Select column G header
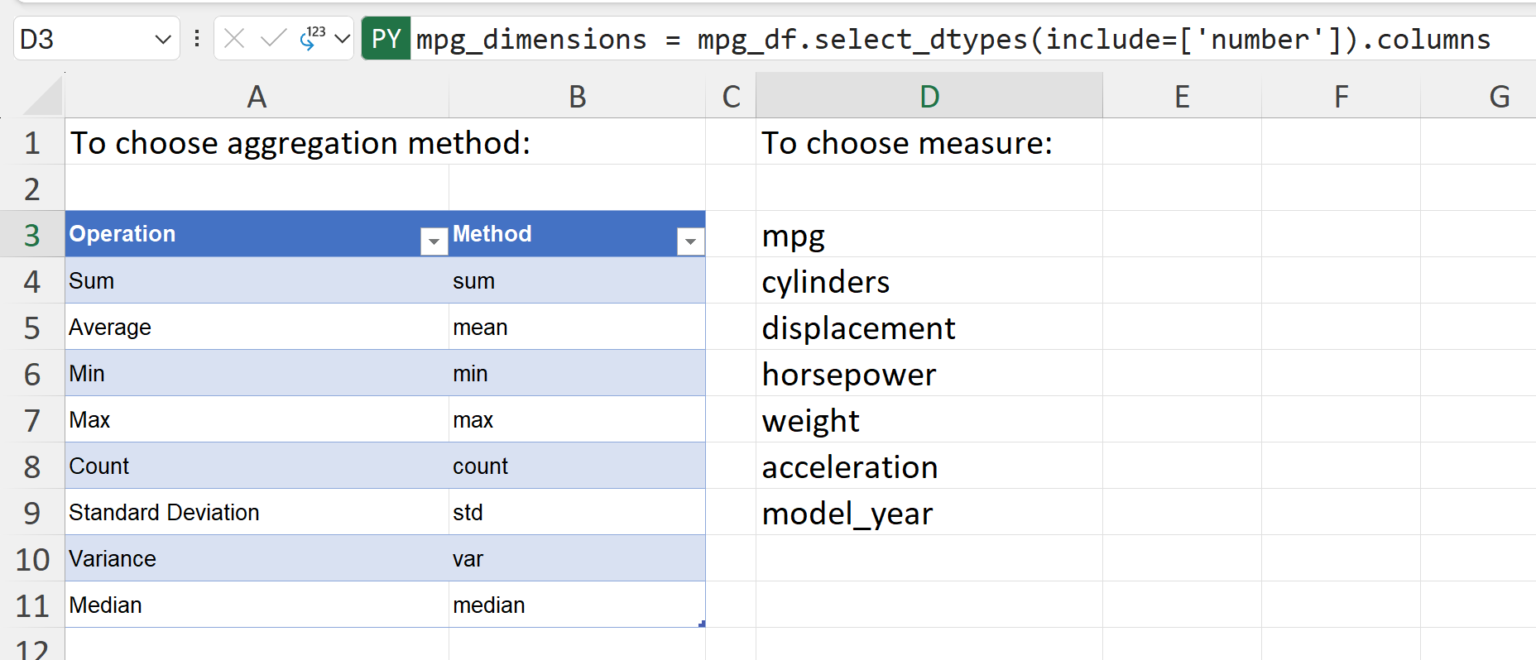Image resolution: width=1536 pixels, height=660 pixels. point(1499,96)
